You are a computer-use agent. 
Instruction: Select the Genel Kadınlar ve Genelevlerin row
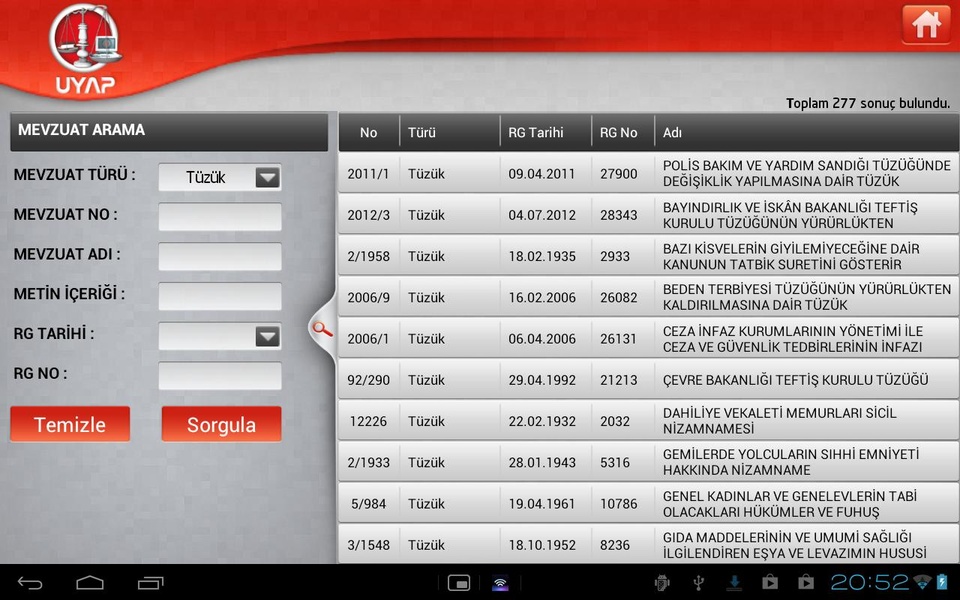click(649, 503)
